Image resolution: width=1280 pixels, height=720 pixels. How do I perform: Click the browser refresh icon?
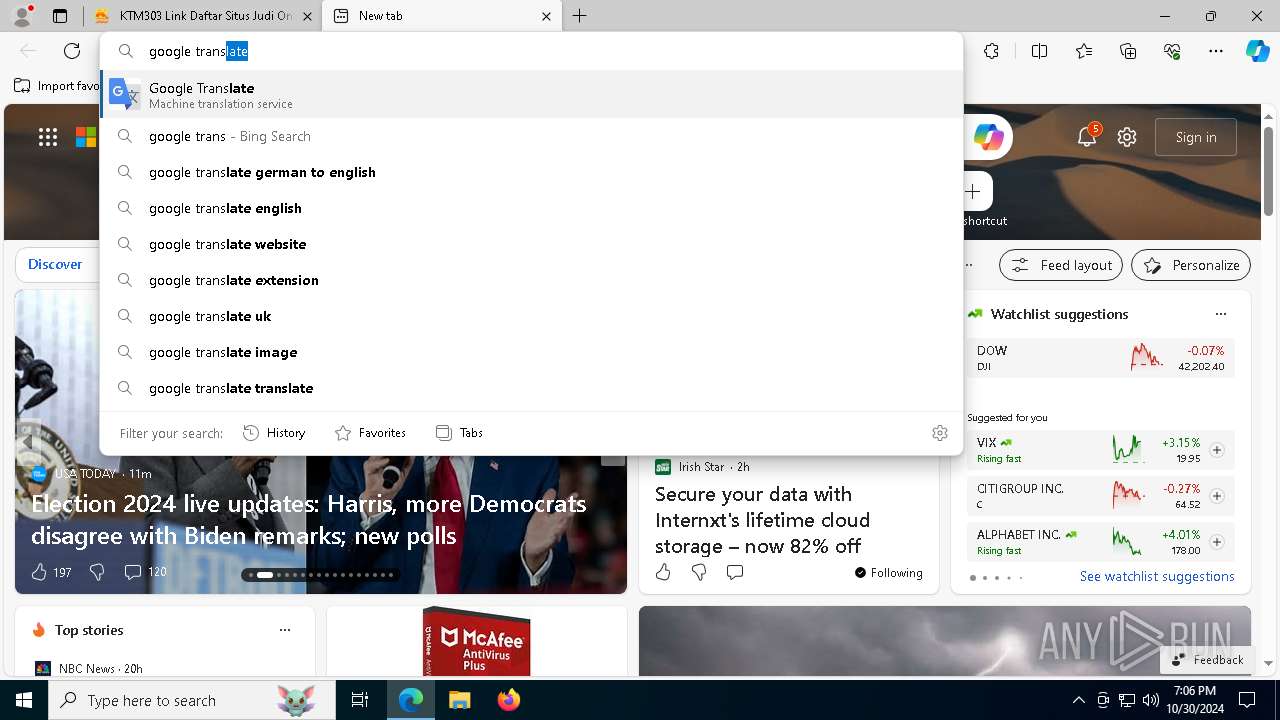click(72, 51)
